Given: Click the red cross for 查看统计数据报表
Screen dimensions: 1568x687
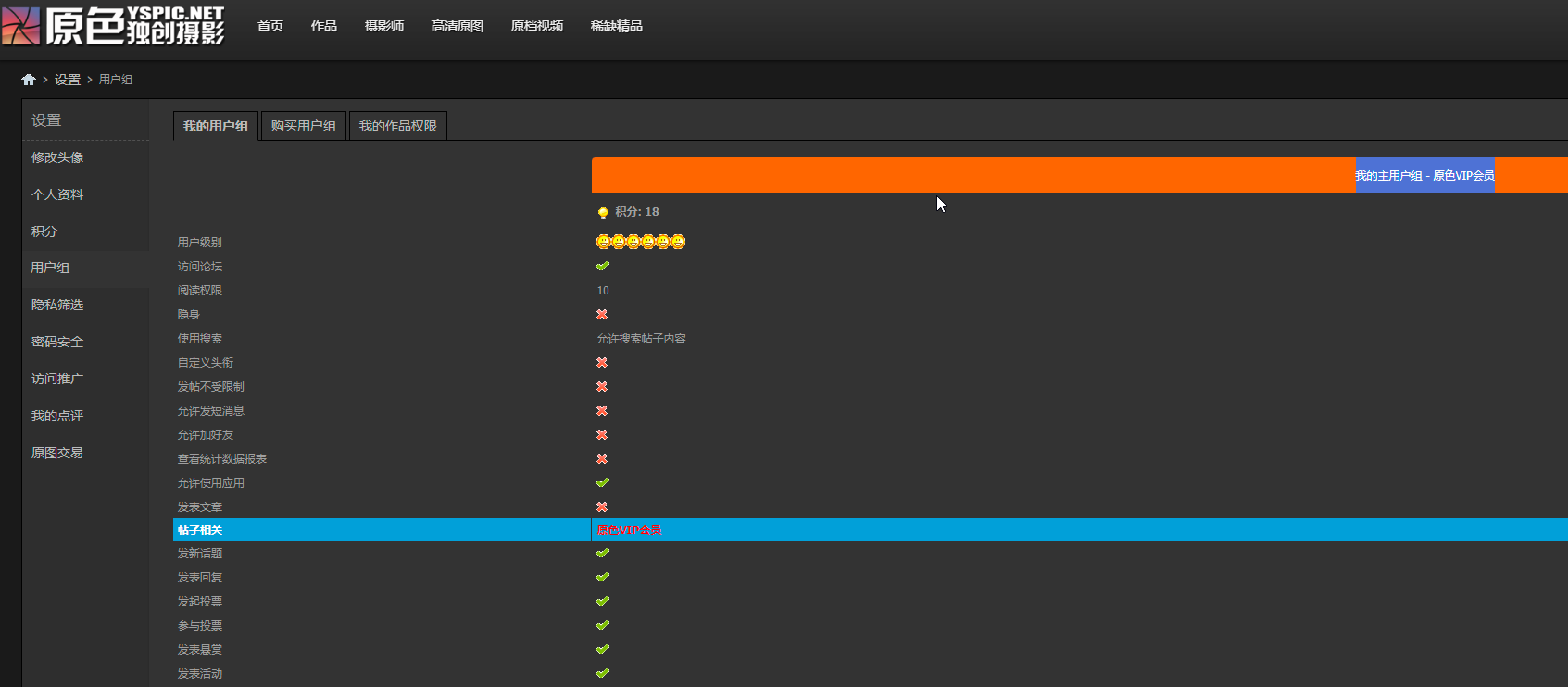Looking at the screenshot, I should [x=602, y=459].
